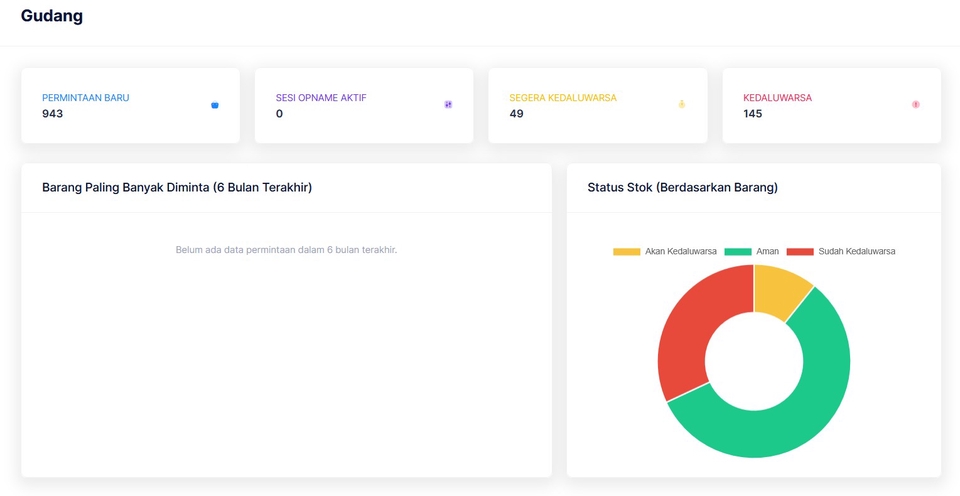960x496 pixels.
Task: Hide the Aman series via legend label
Action: pyautogui.click(x=767, y=251)
